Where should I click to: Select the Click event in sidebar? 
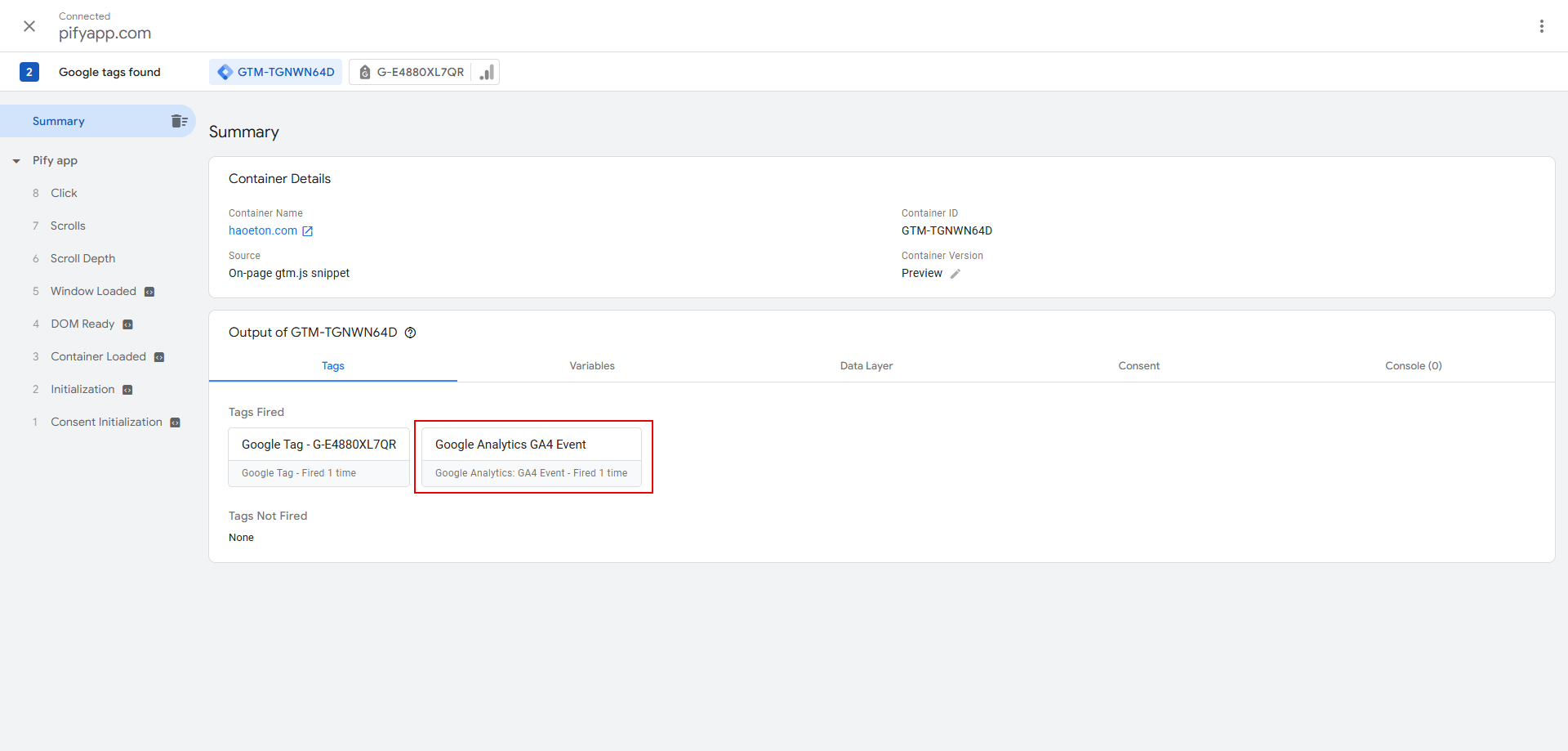click(x=64, y=193)
